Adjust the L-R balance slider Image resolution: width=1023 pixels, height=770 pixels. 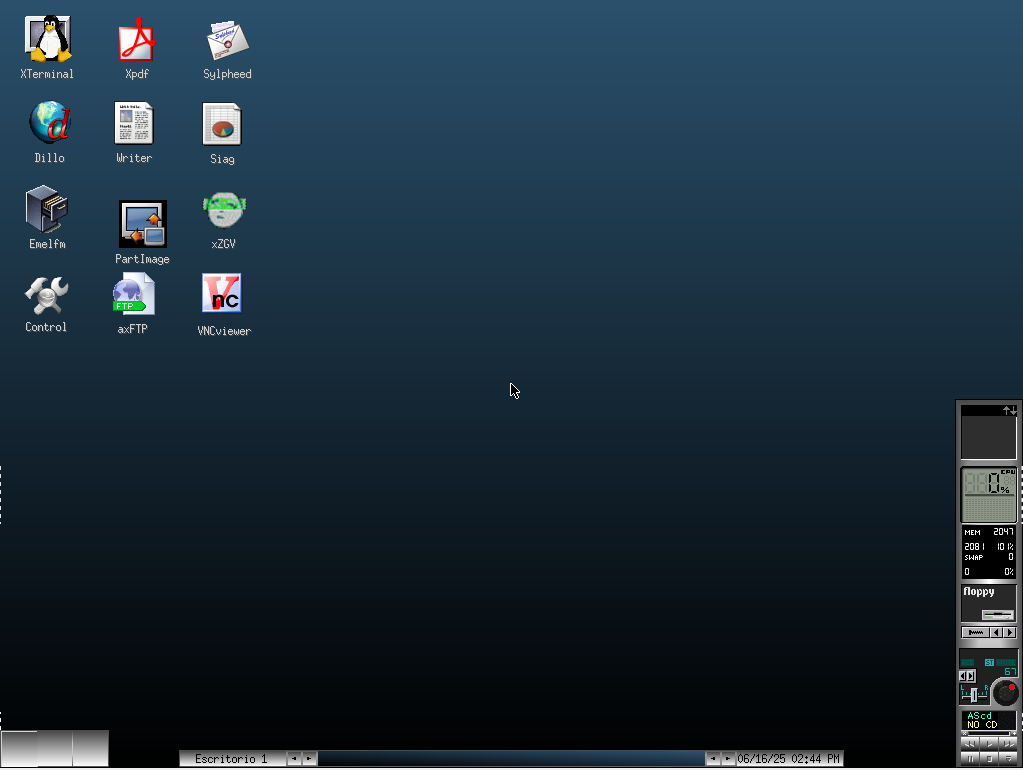(x=974, y=695)
